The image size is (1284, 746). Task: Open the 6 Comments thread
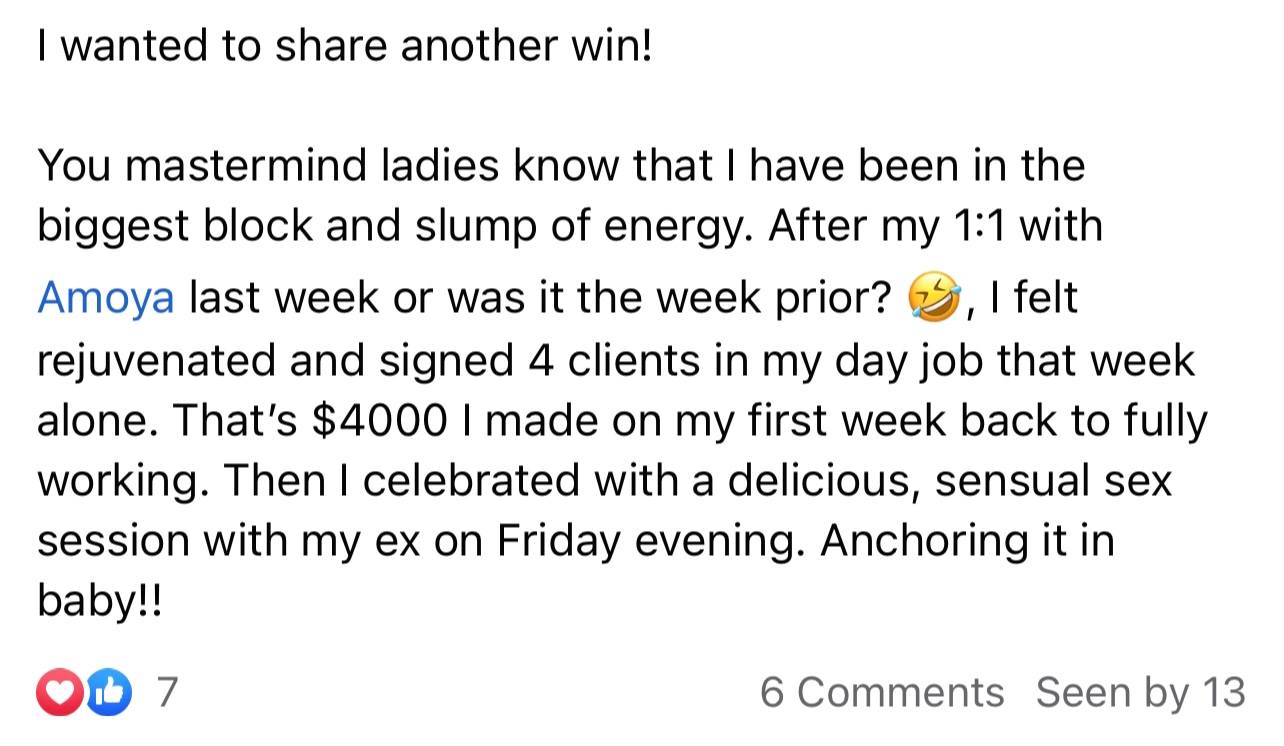(882, 692)
